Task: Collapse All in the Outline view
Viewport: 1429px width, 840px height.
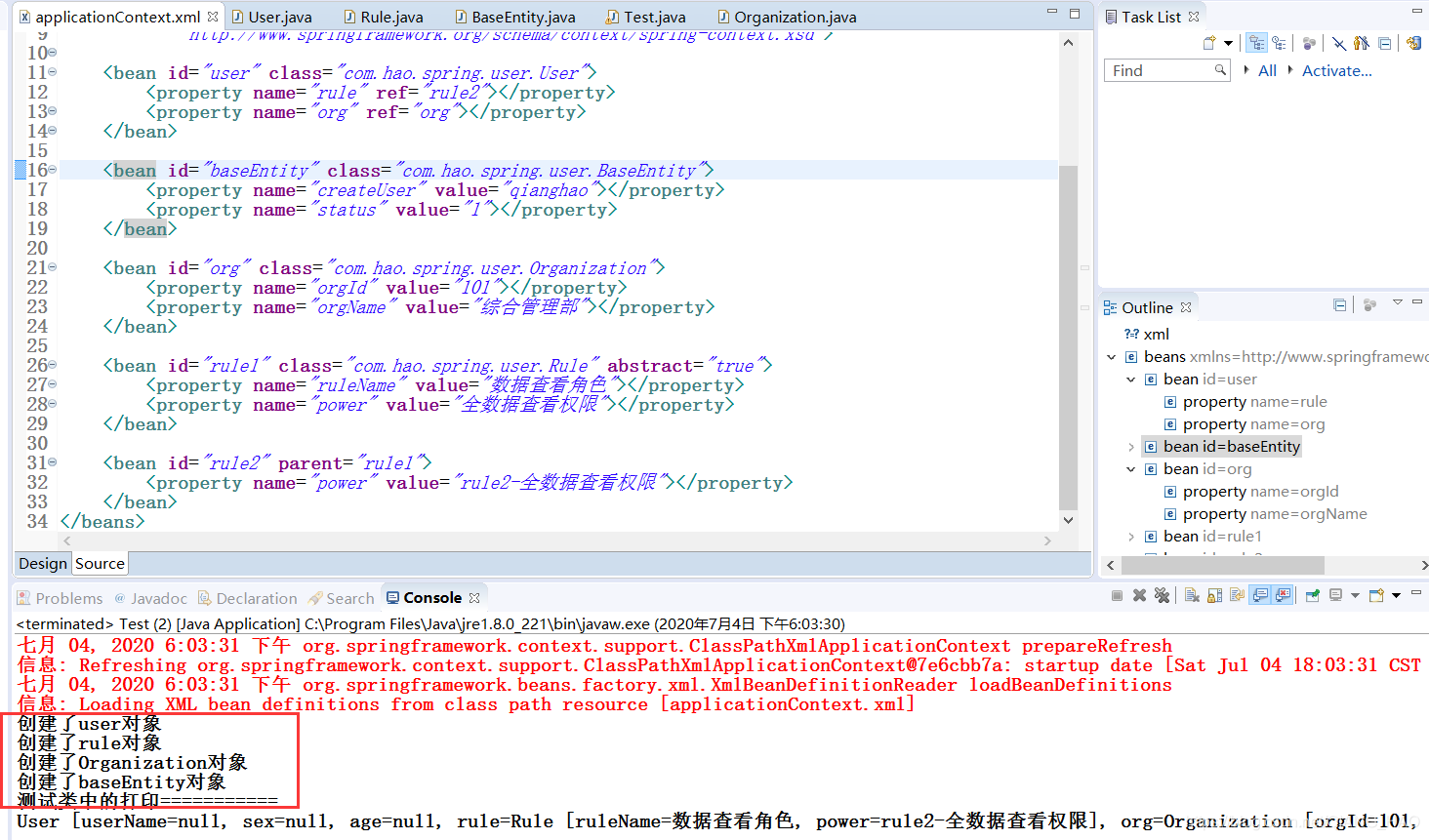Action: 1339,305
